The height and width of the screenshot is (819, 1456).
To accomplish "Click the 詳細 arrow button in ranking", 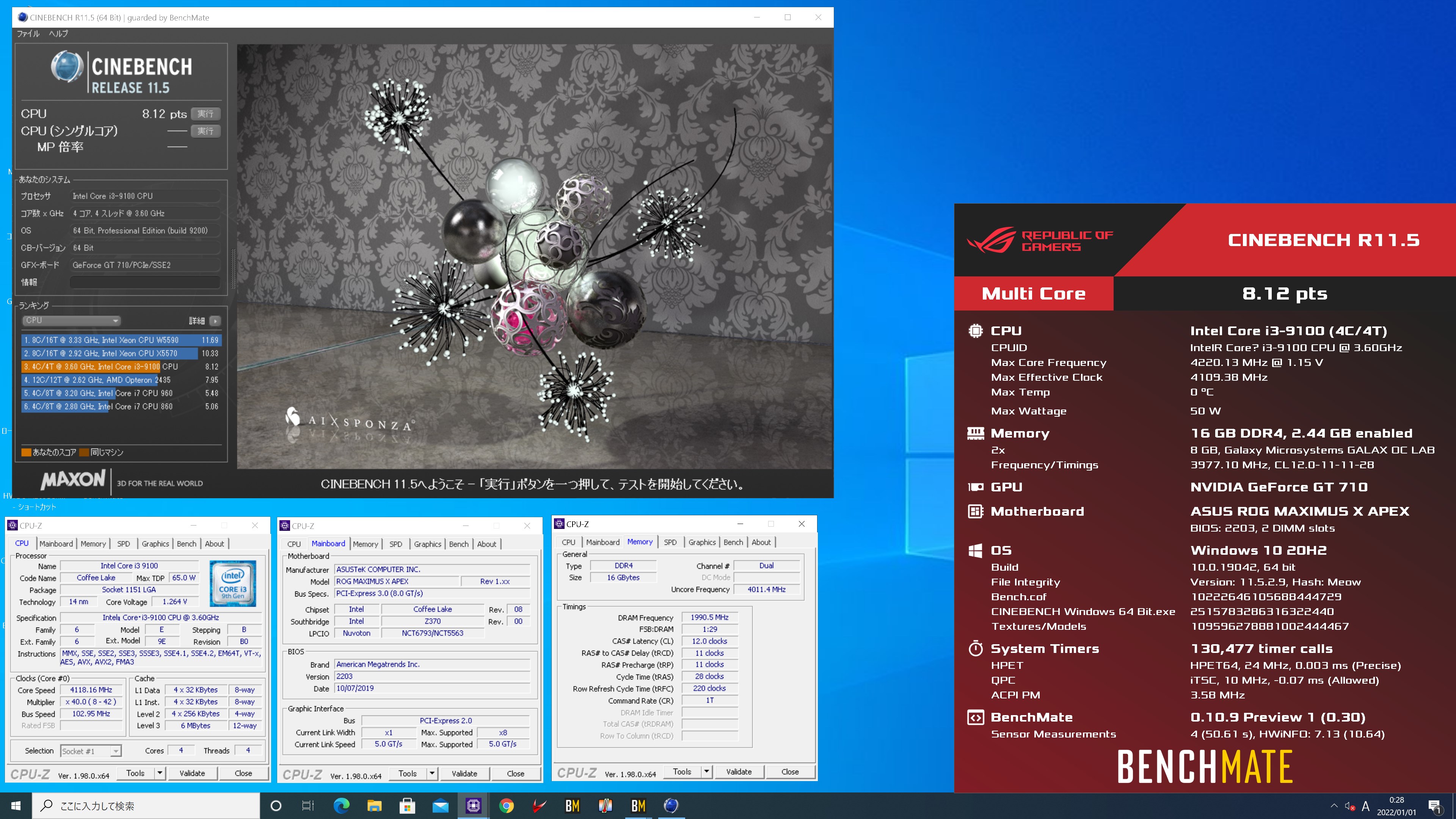I will click(x=215, y=320).
